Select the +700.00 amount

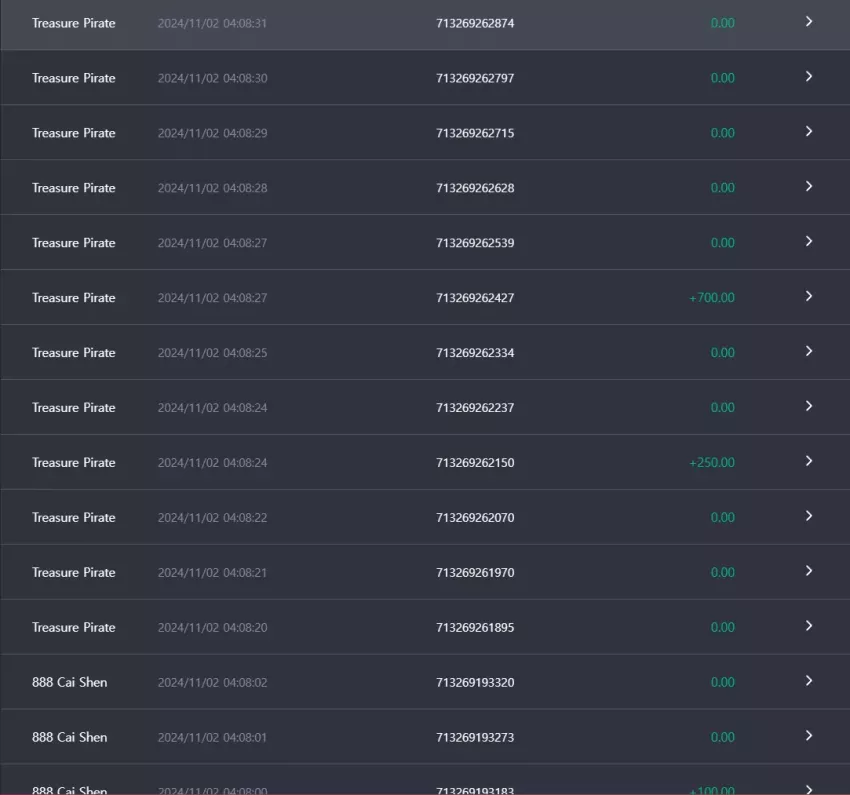712,298
